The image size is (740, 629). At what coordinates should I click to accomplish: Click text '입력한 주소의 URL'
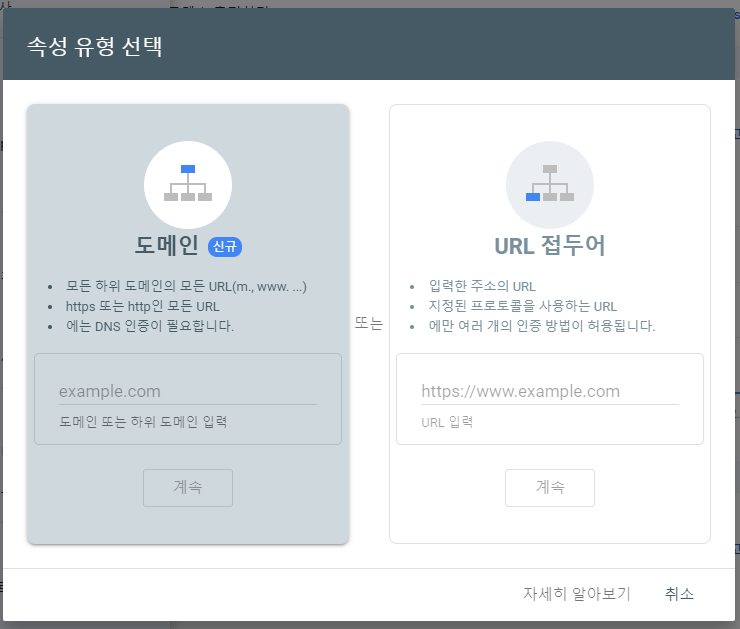482,286
